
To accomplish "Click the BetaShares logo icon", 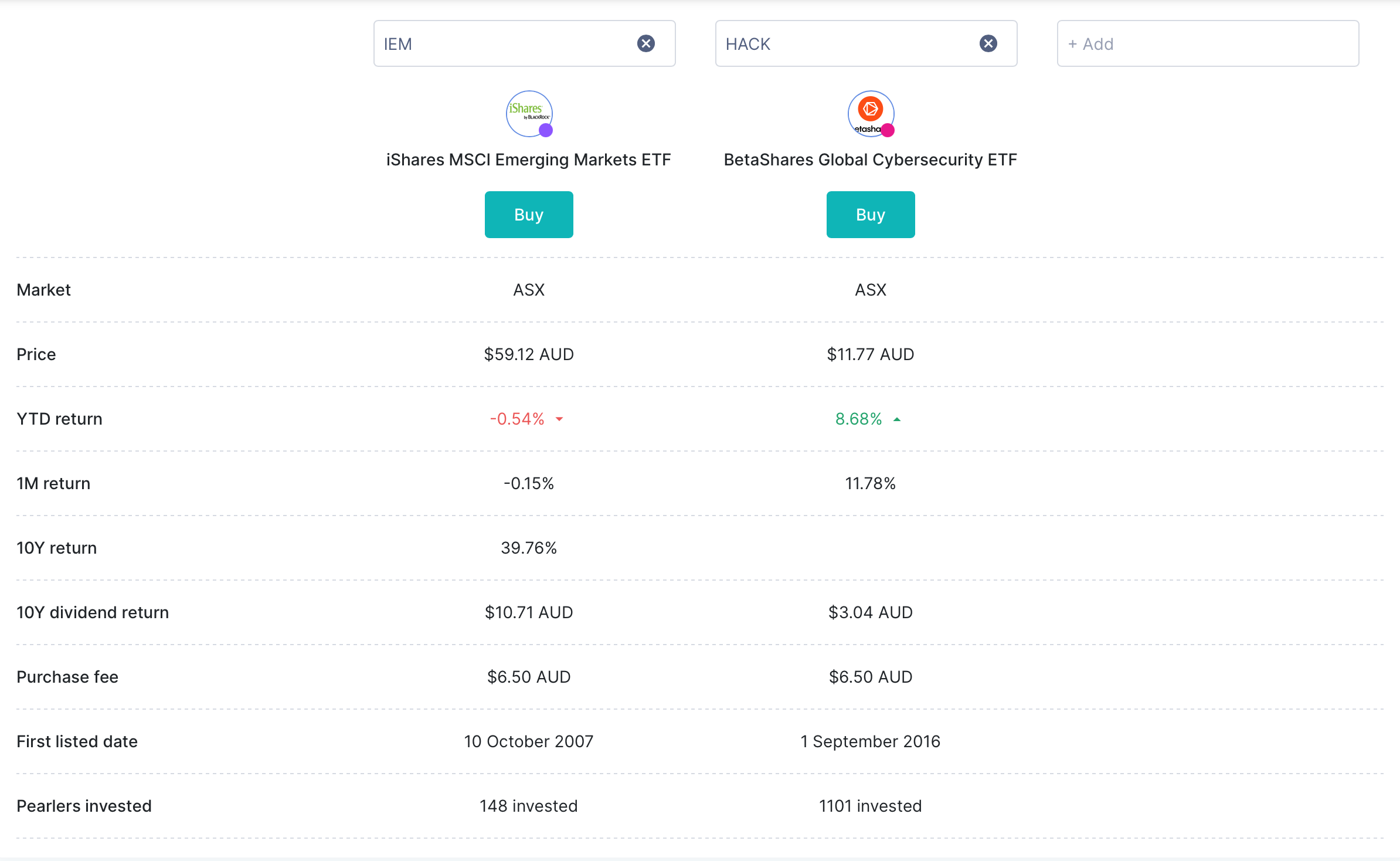I will (871, 114).
